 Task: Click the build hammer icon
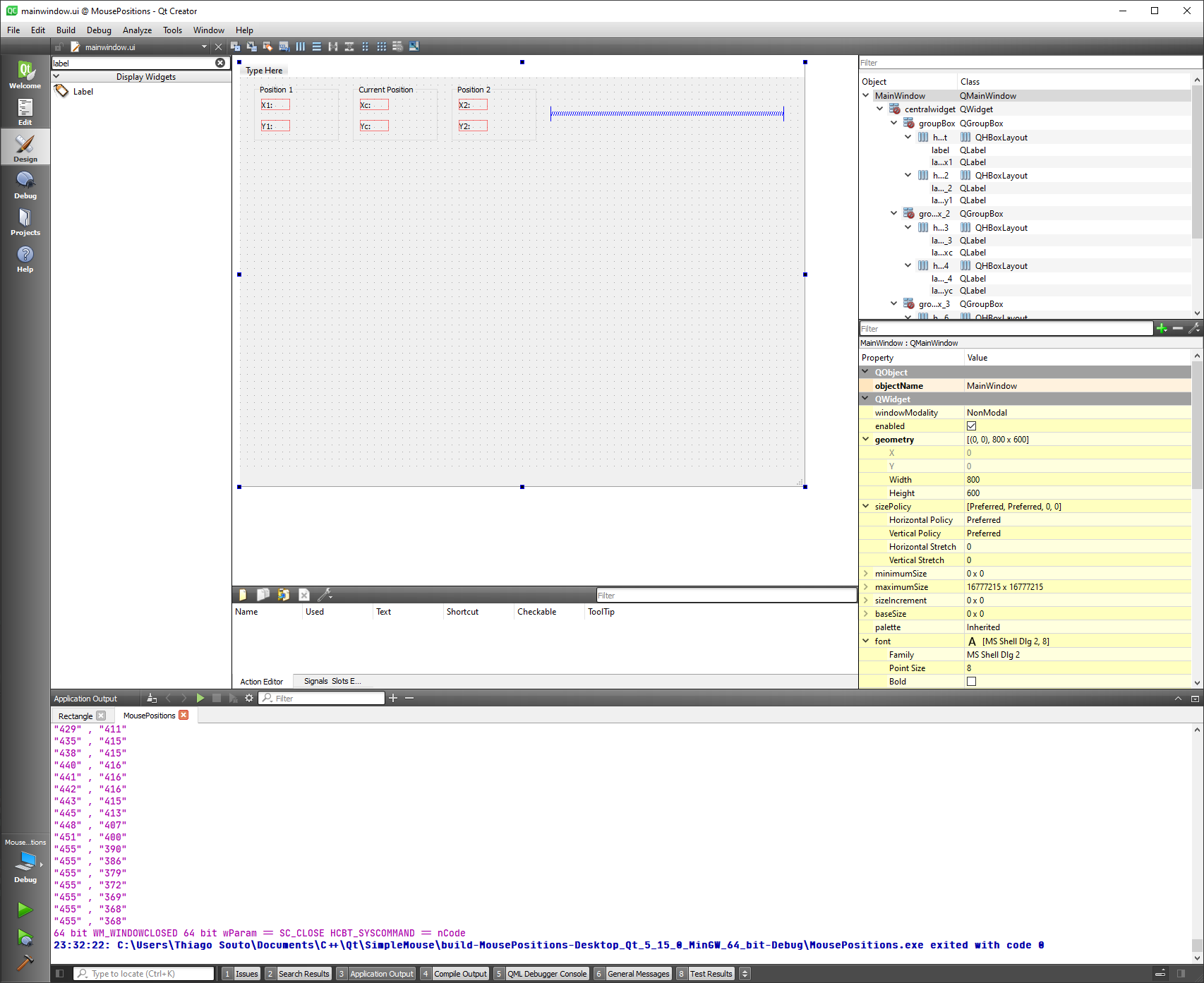(x=25, y=962)
